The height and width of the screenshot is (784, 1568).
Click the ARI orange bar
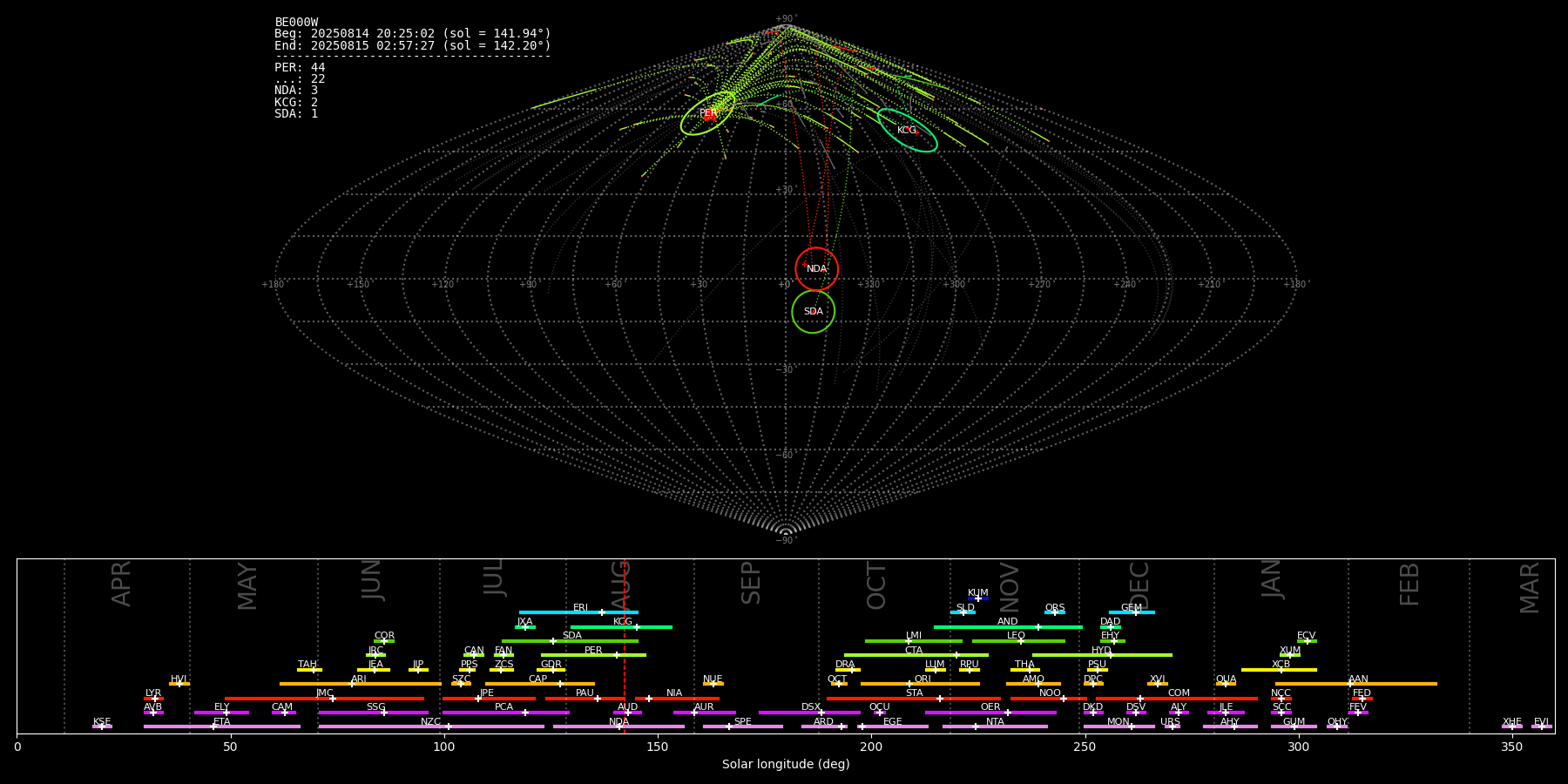(361, 684)
